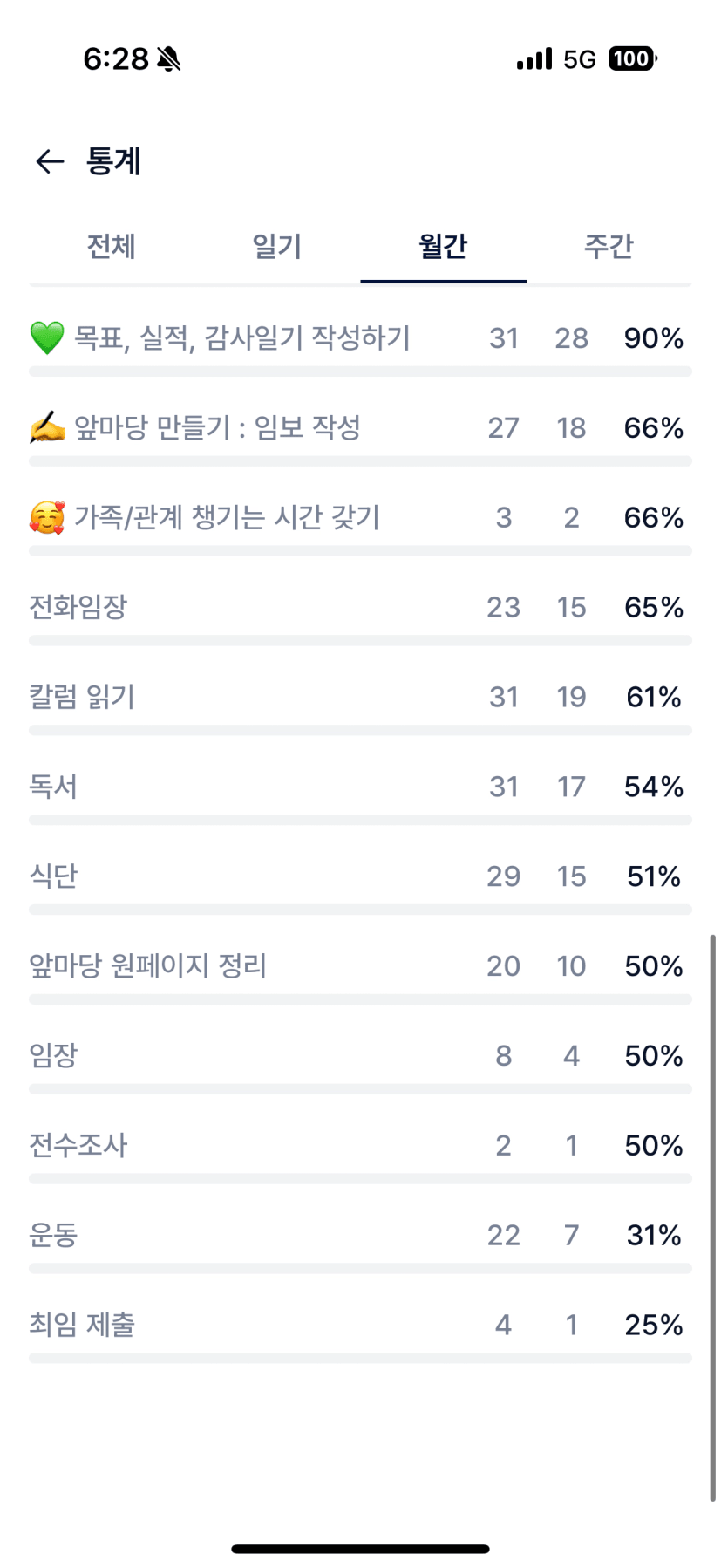The width and height of the screenshot is (721, 1568).
Task: Select the 독서 habit entry
Action: pyautogui.click(x=53, y=787)
